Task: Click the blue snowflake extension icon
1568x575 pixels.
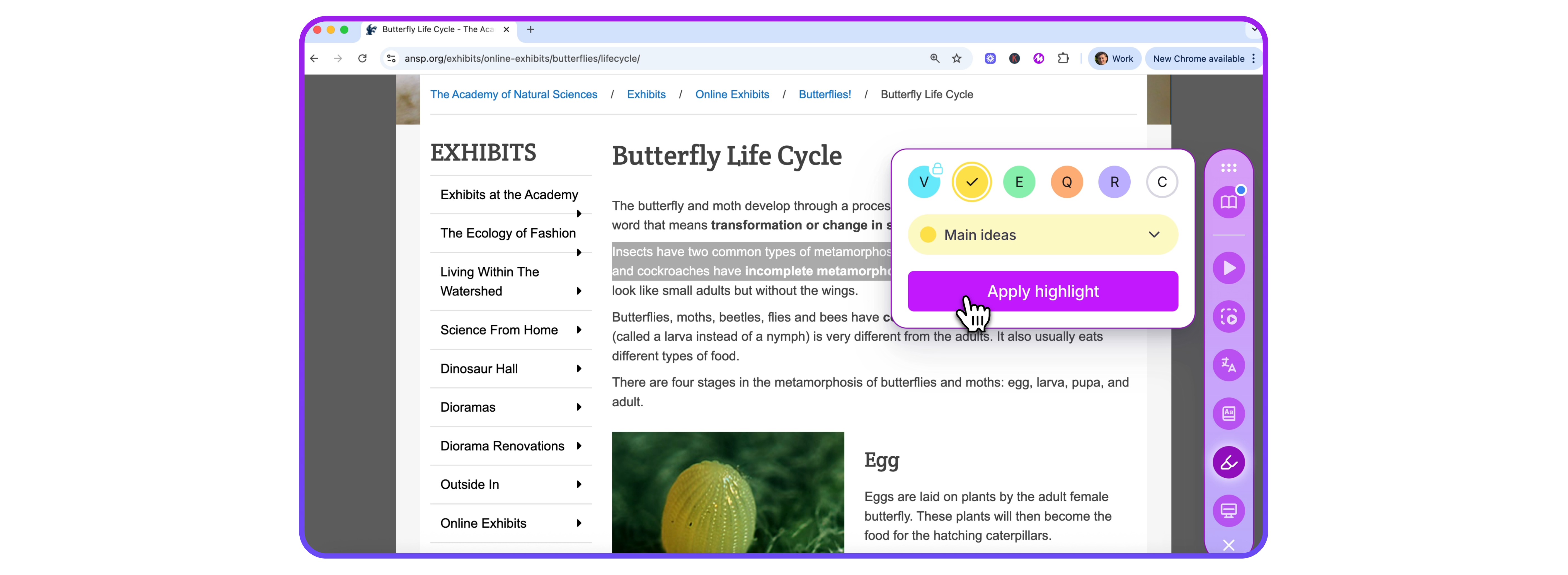Action: pyautogui.click(x=990, y=59)
